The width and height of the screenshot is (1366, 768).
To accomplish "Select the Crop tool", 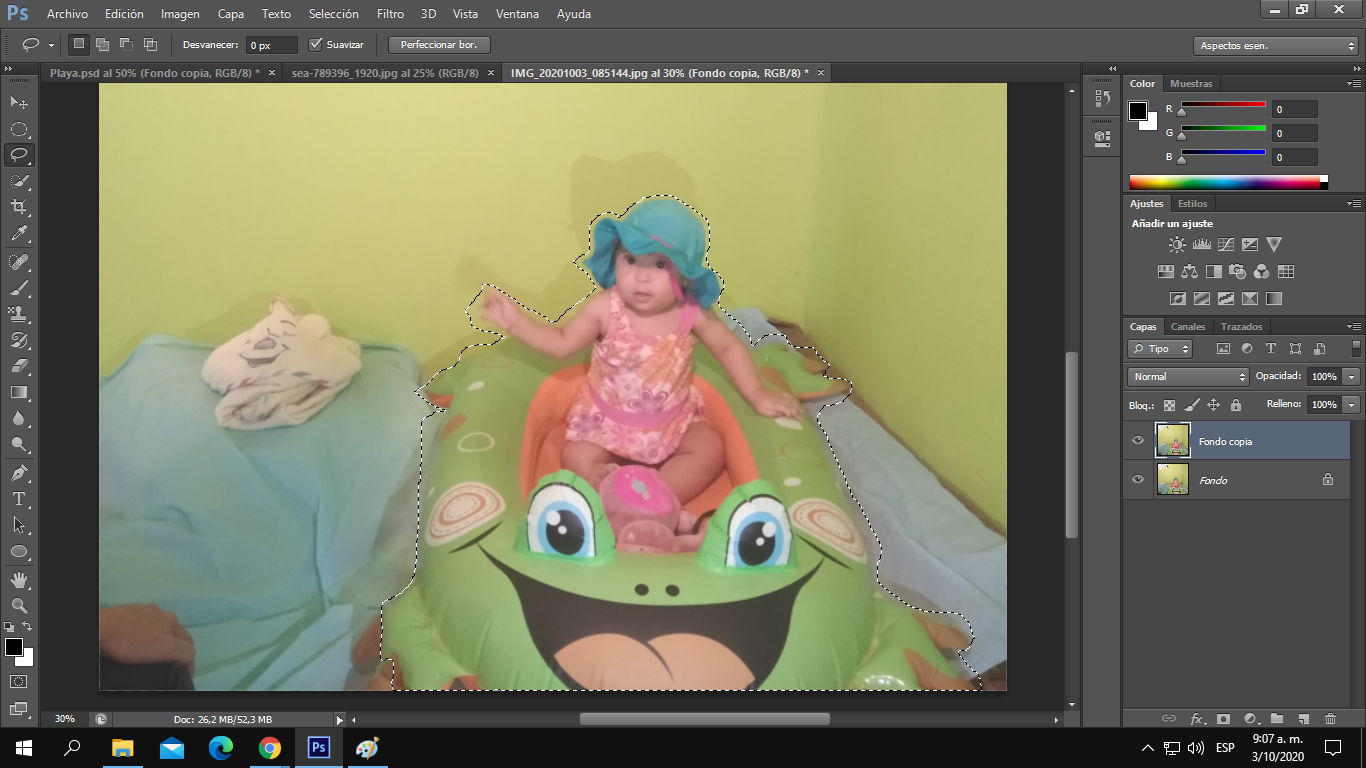I will [x=19, y=207].
